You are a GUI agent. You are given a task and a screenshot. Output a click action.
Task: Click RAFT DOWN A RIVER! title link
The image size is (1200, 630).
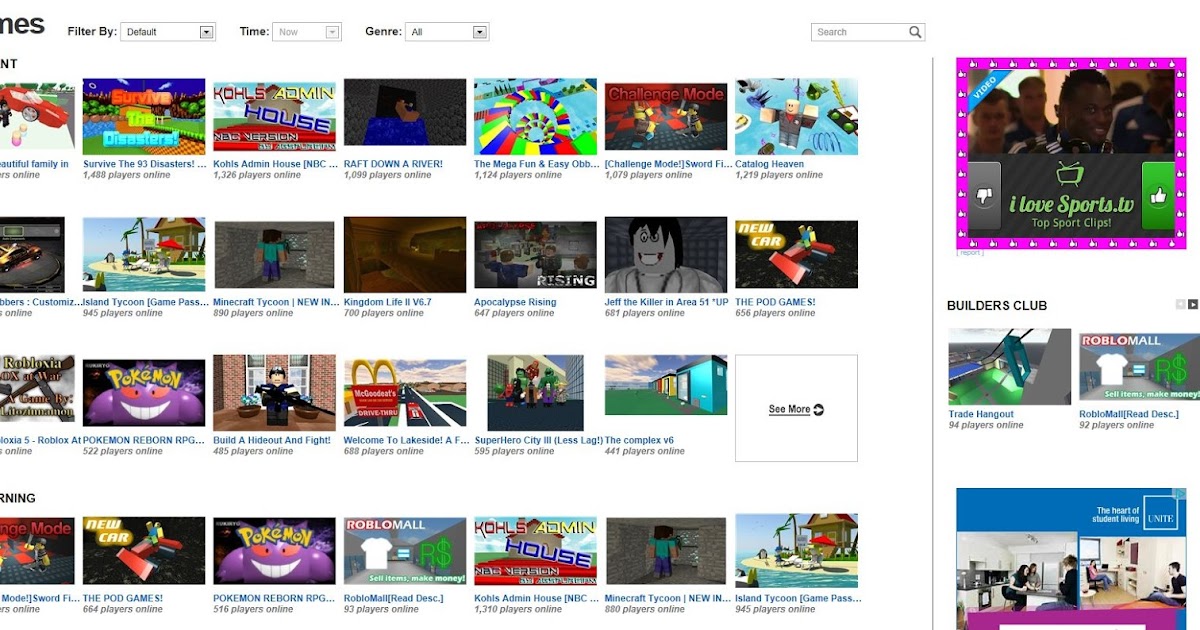(x=393, y=164)
